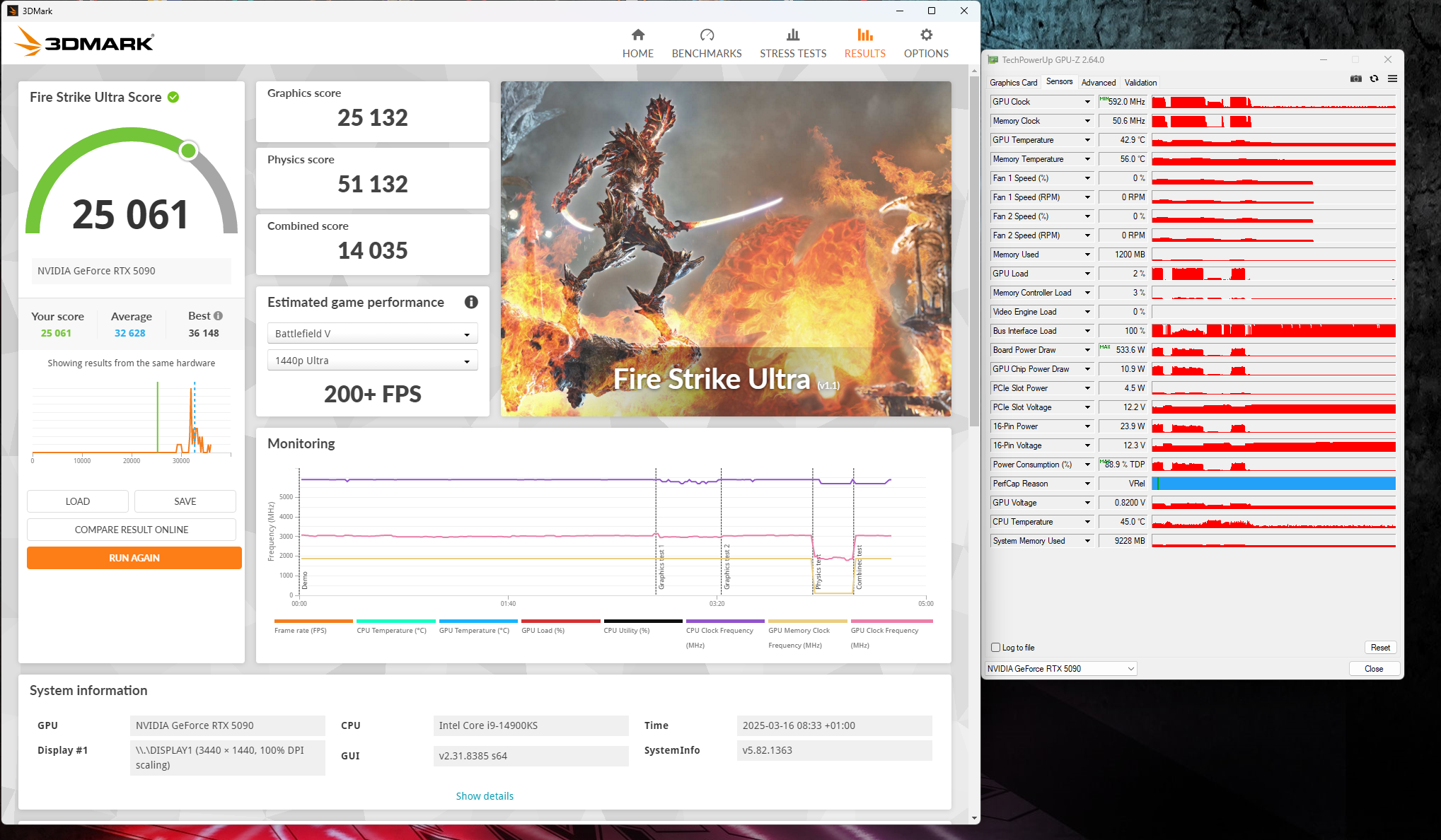Enable the Log to file checkbox in GPU-Z
The height and width of the screenshot is (840, 1441).
tap(996, 648)
